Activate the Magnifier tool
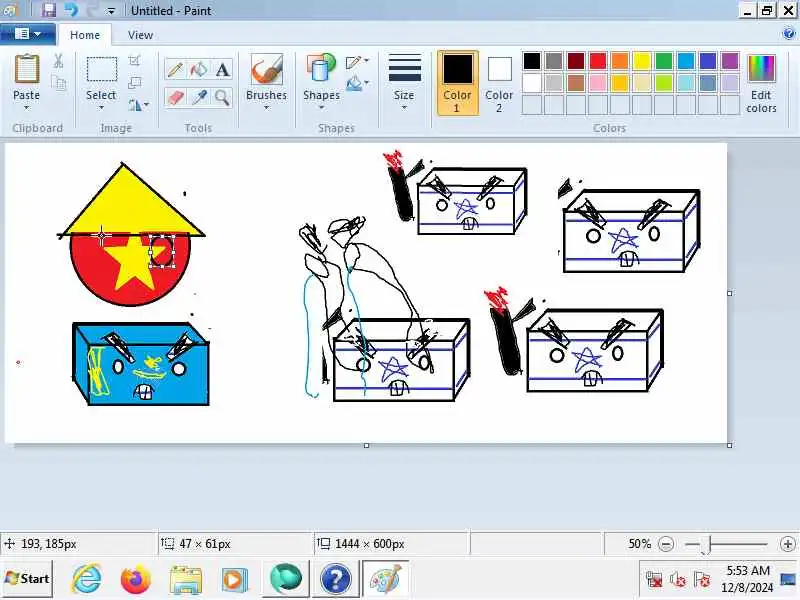Image resolution: width=800 pixels, height=600 pixels. 222,97
